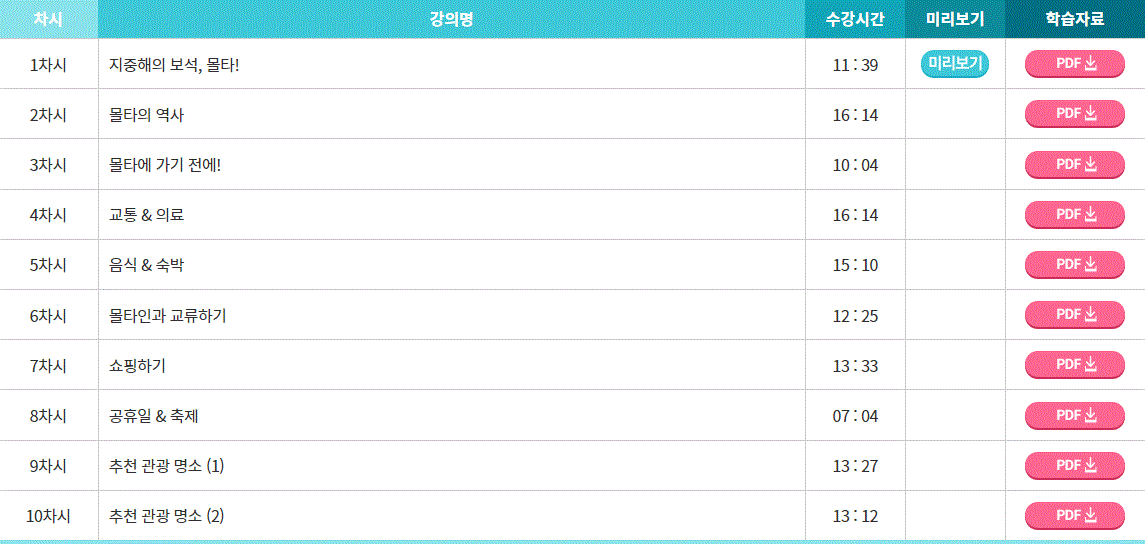Select the 몰타의 역사 lesson title
The height and width of the screenshot is (544, 1145).
142,115
